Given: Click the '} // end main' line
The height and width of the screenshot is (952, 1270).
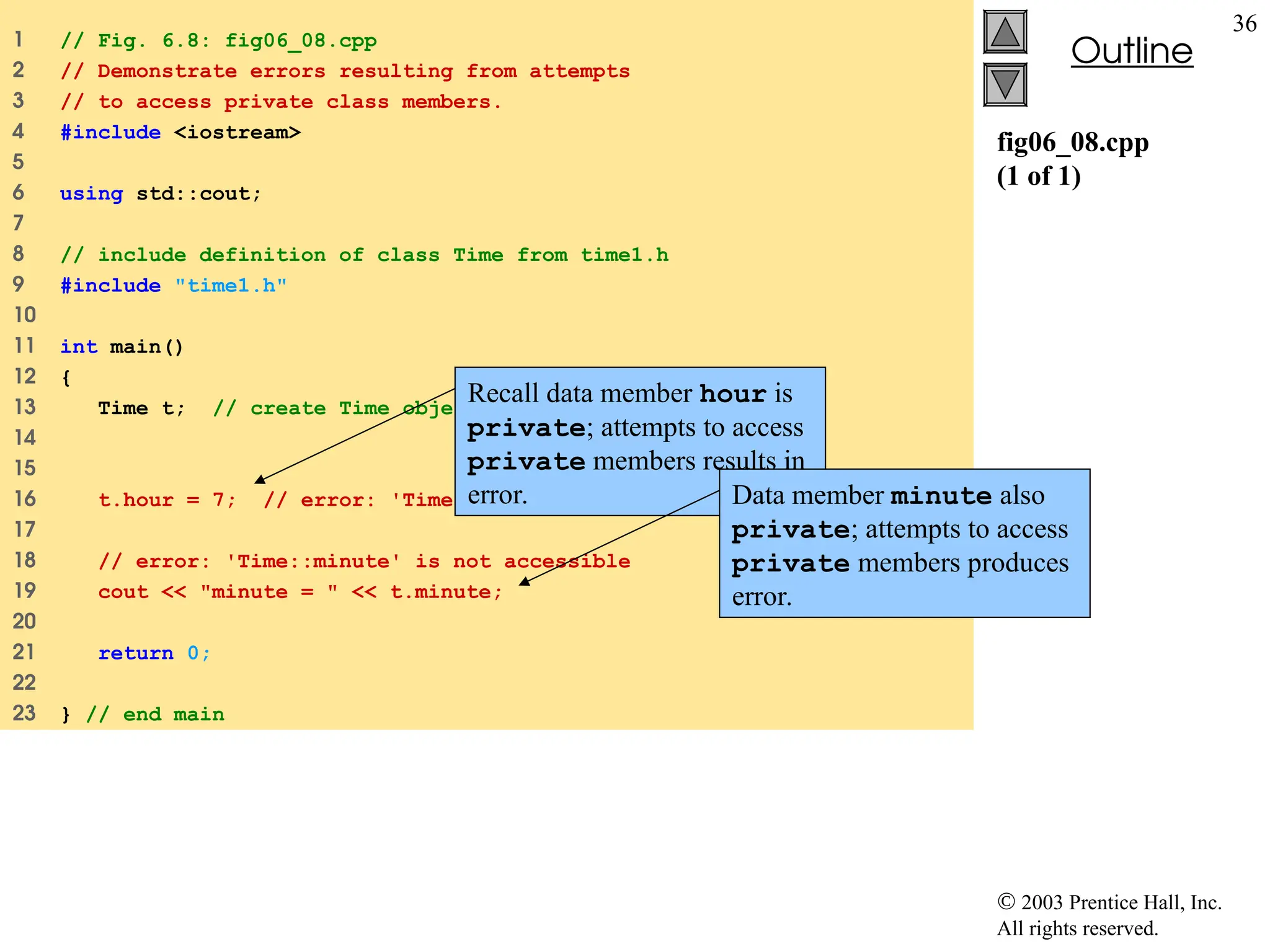Looking at the screenshot, I should click(143, 715).
